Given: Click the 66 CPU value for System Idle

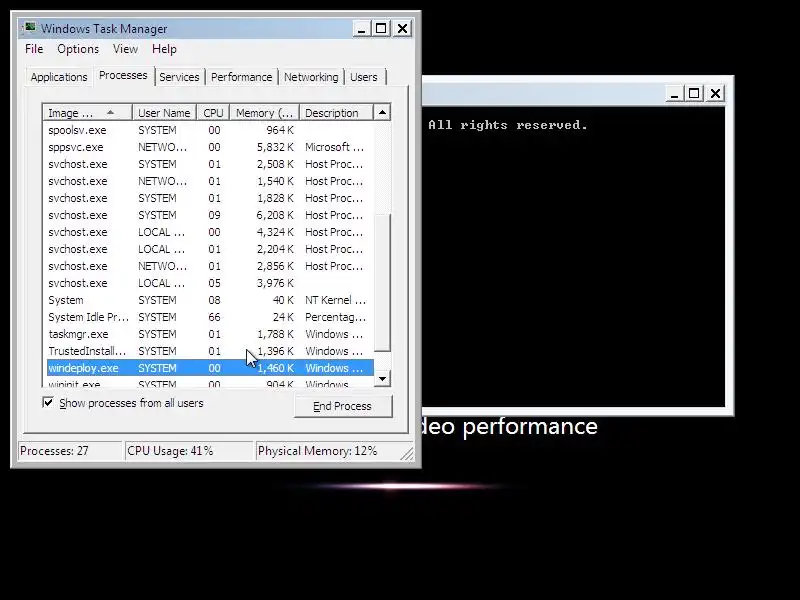Looking at the screenshot, I should pyautogui.click(x=214, y=317).
